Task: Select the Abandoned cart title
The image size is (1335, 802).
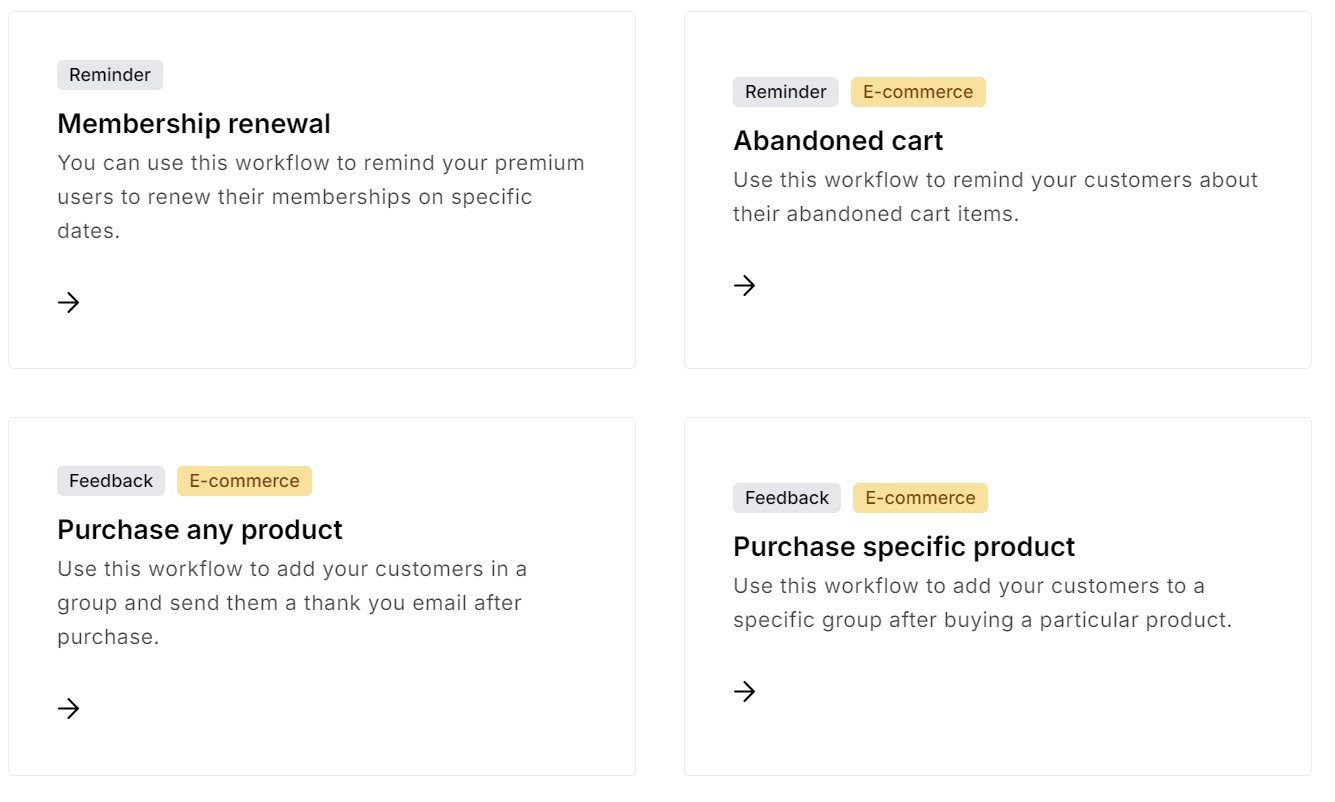Action: click(x=838, y=141)
